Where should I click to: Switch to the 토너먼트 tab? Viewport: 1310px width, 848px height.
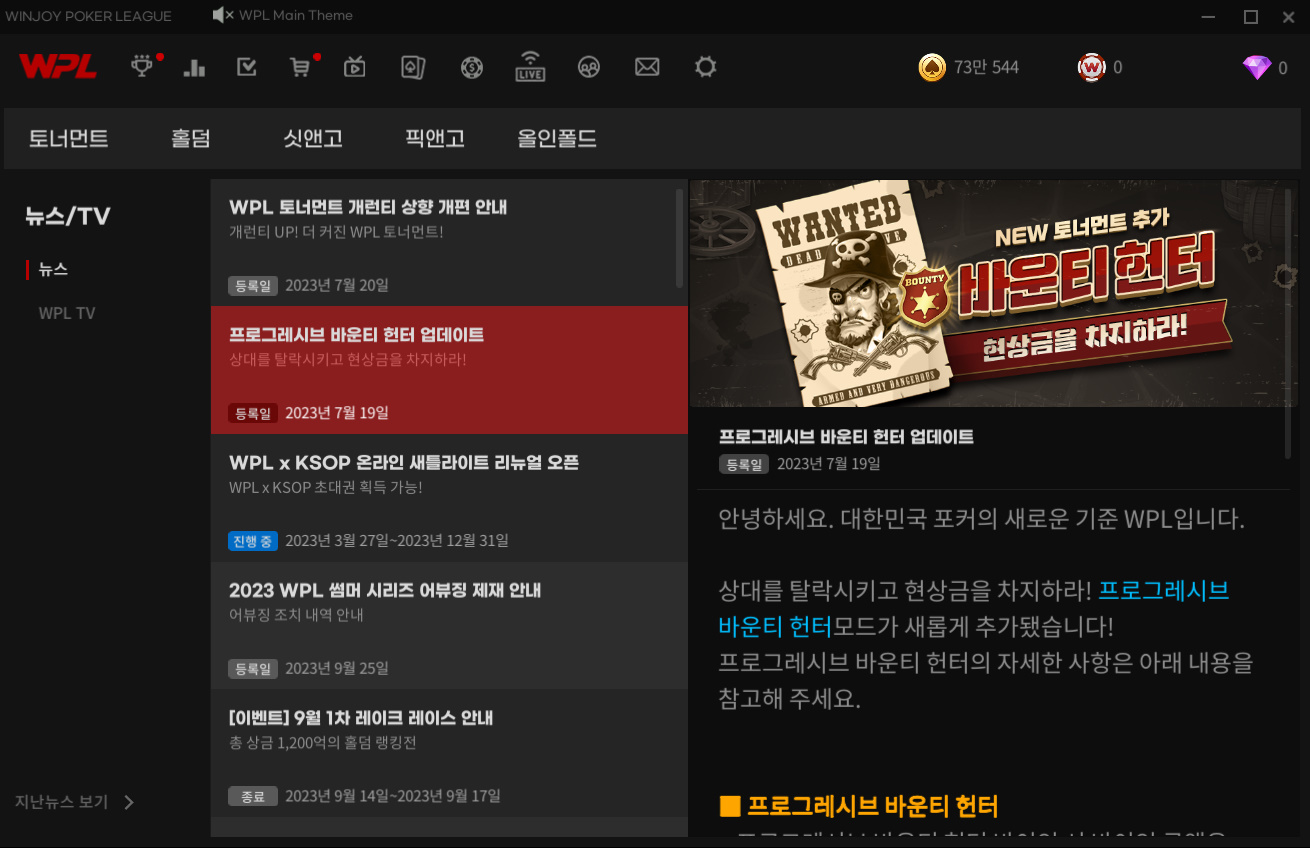point(68,139)
